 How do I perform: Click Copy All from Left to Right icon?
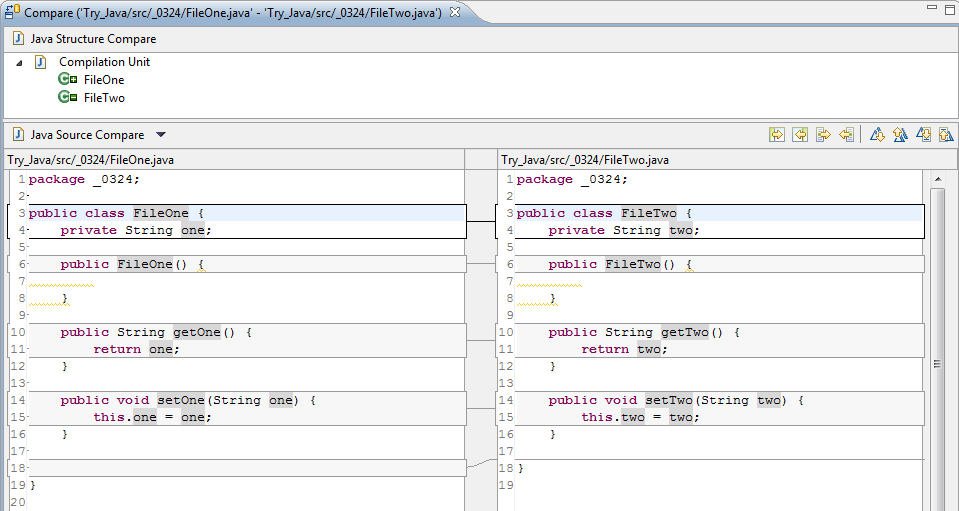776,135
